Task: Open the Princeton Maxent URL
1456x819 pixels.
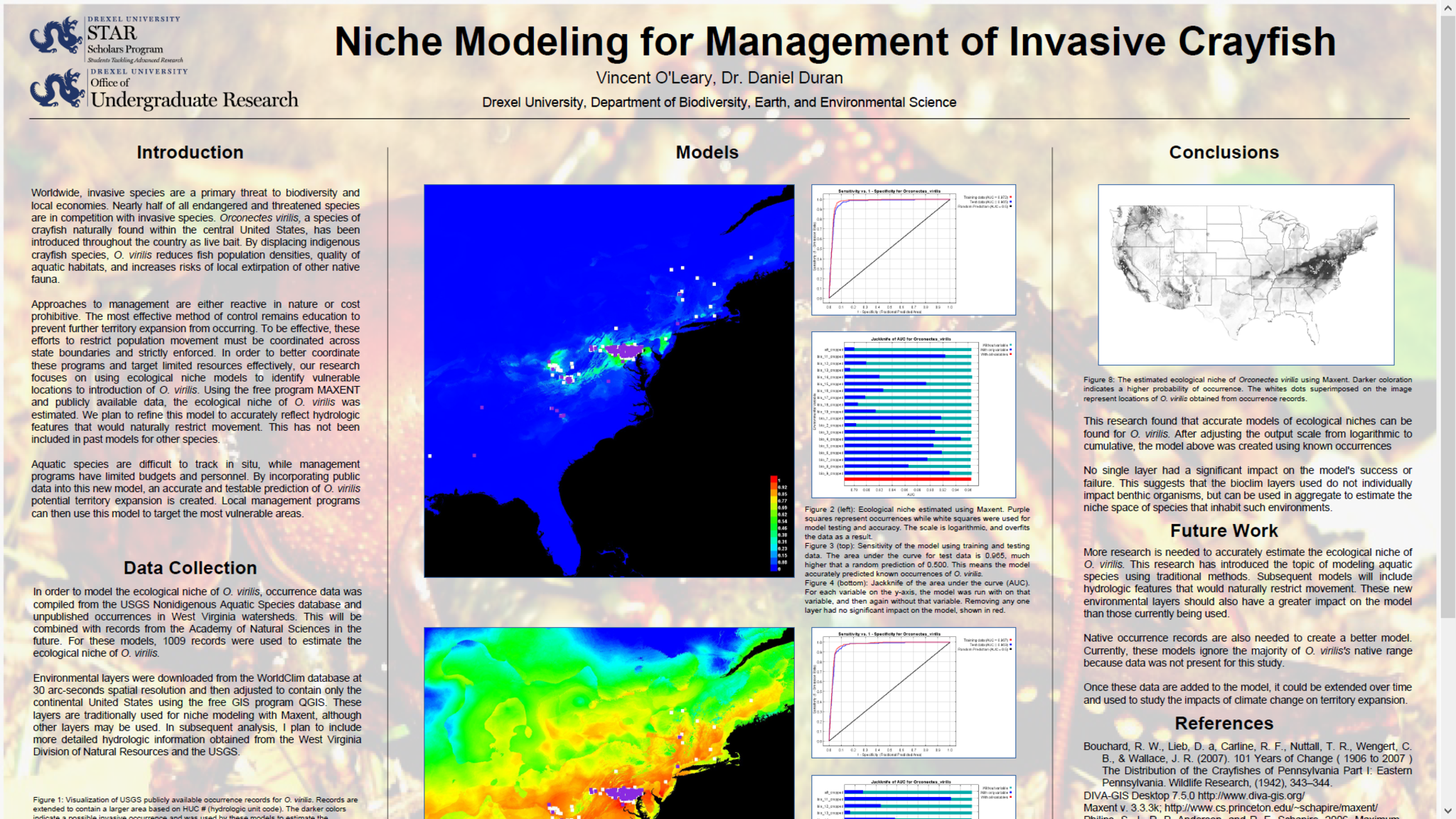Action: point(1270,808)
